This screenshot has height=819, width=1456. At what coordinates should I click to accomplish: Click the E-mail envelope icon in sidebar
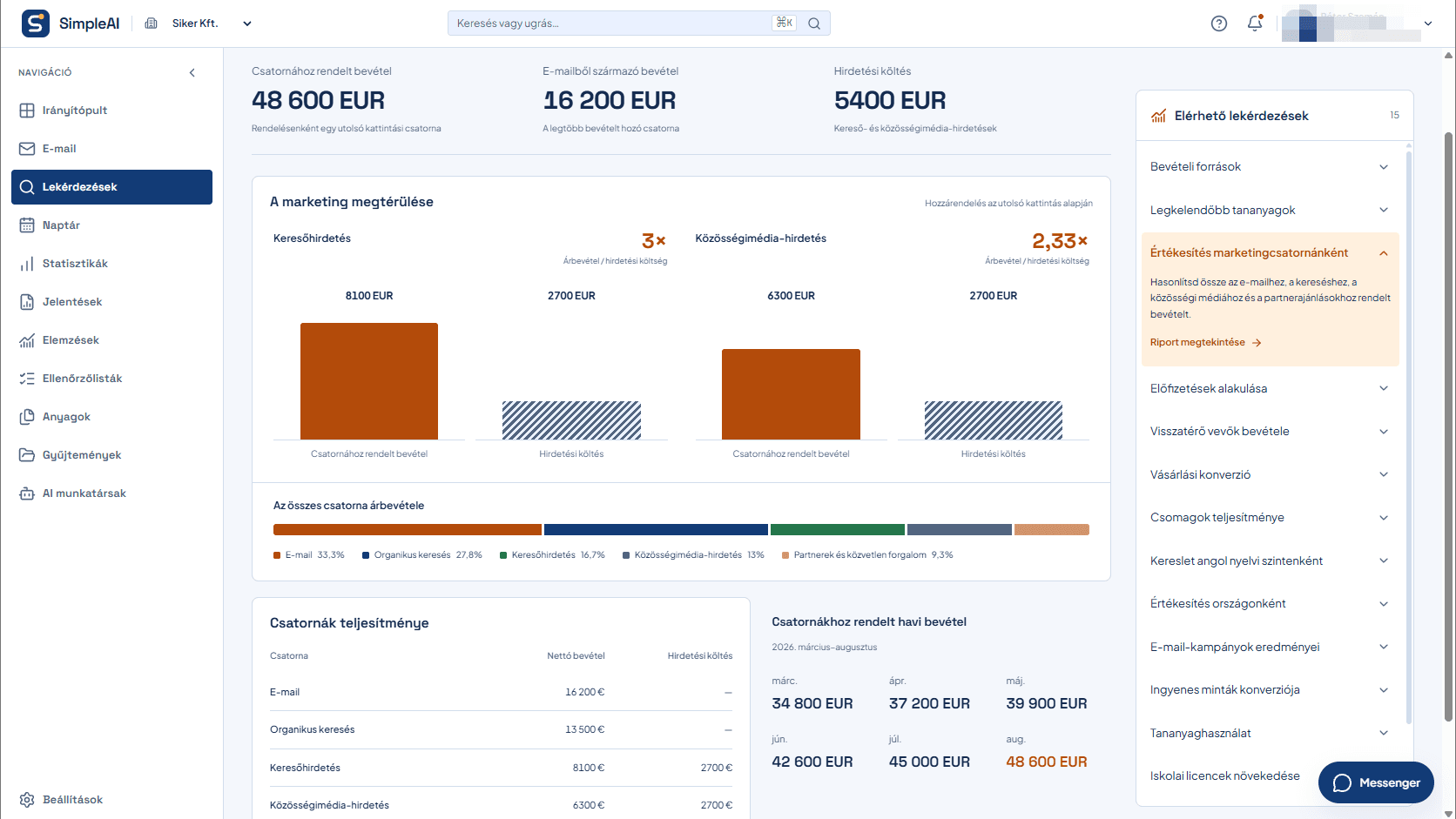point(27,149)
